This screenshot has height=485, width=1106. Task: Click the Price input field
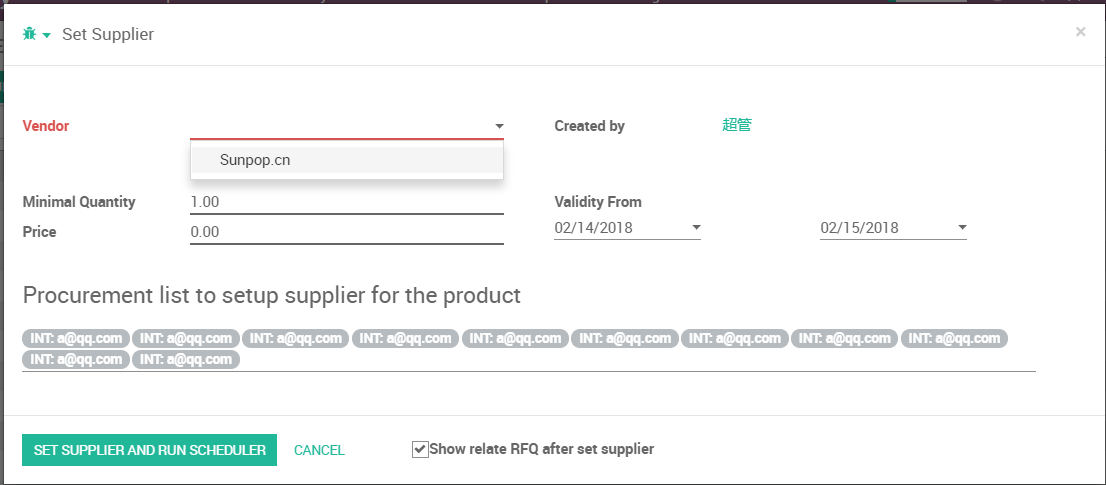click(346, 232)
